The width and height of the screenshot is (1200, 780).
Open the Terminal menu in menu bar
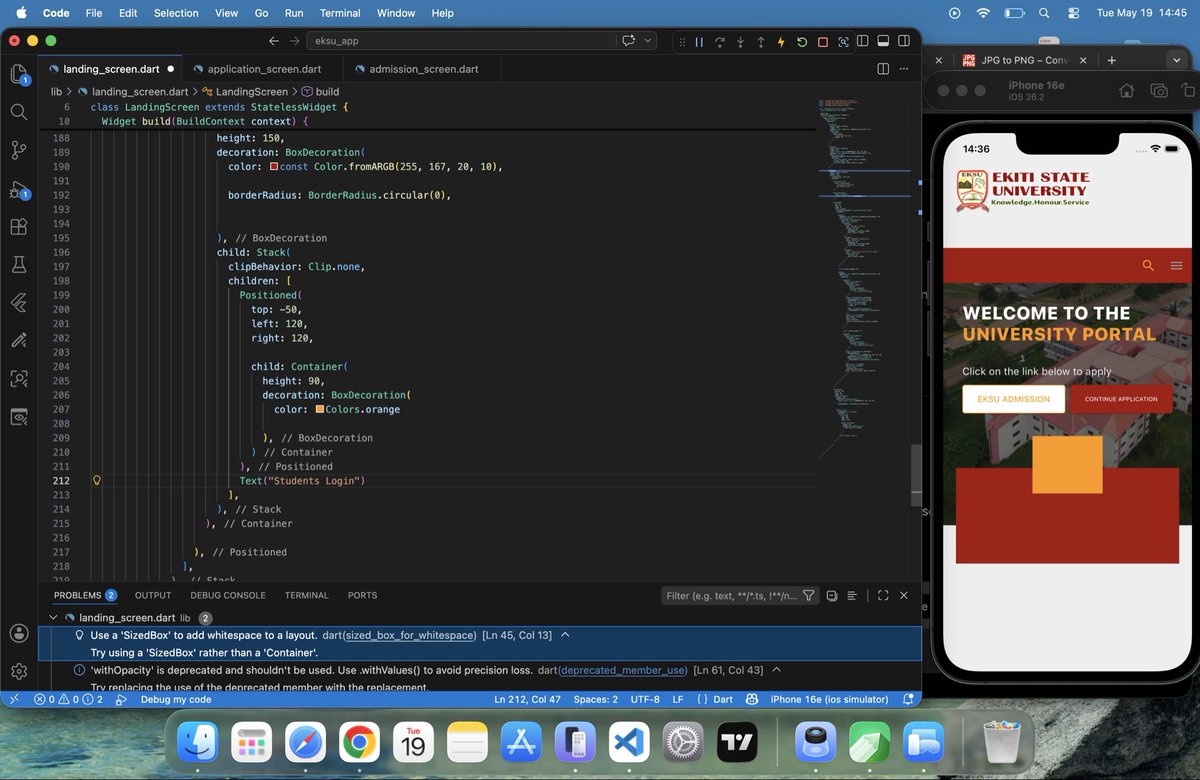click(x=340, y=13)
